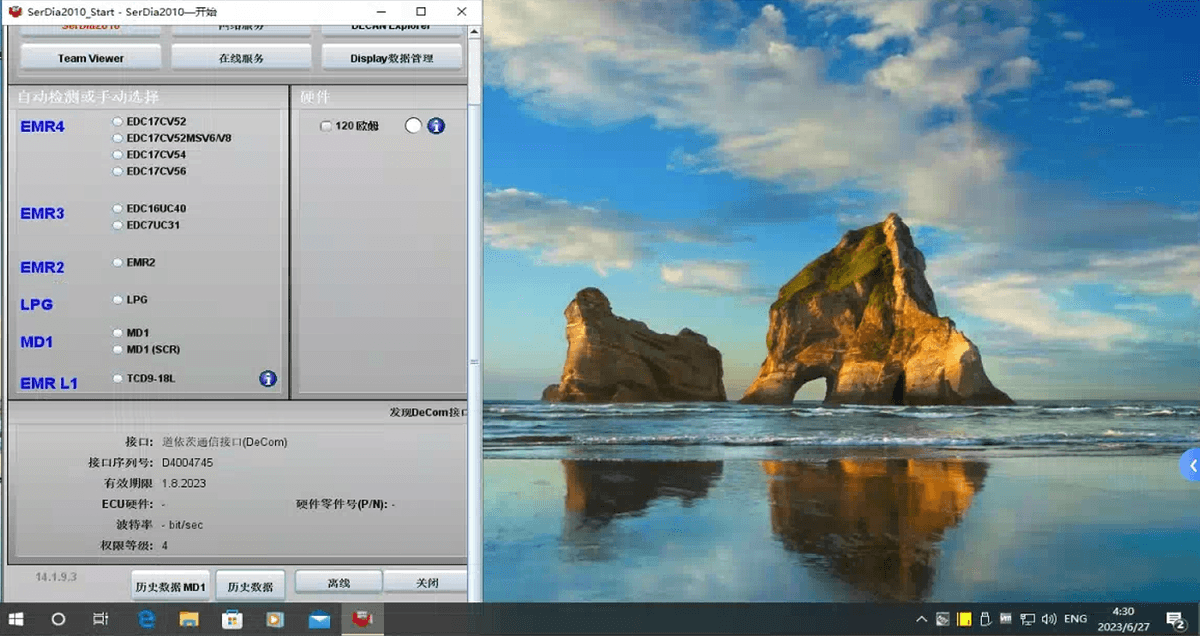Image resolution: width=1200 pixels, height=636 pixels.
Task: Open File Explorer from the taskbar
Action: [x=189, y=620]
